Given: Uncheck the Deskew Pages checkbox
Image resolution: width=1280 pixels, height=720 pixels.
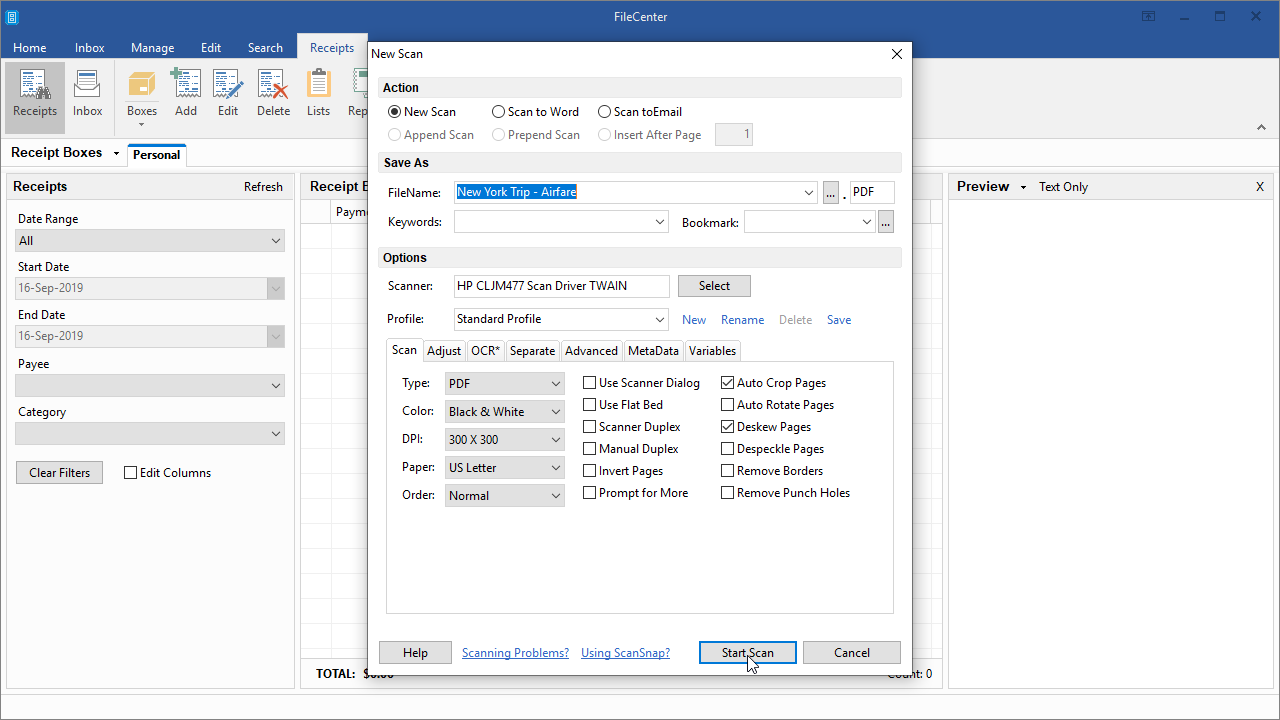Looking at the screenshot, I should coord(728,427).
